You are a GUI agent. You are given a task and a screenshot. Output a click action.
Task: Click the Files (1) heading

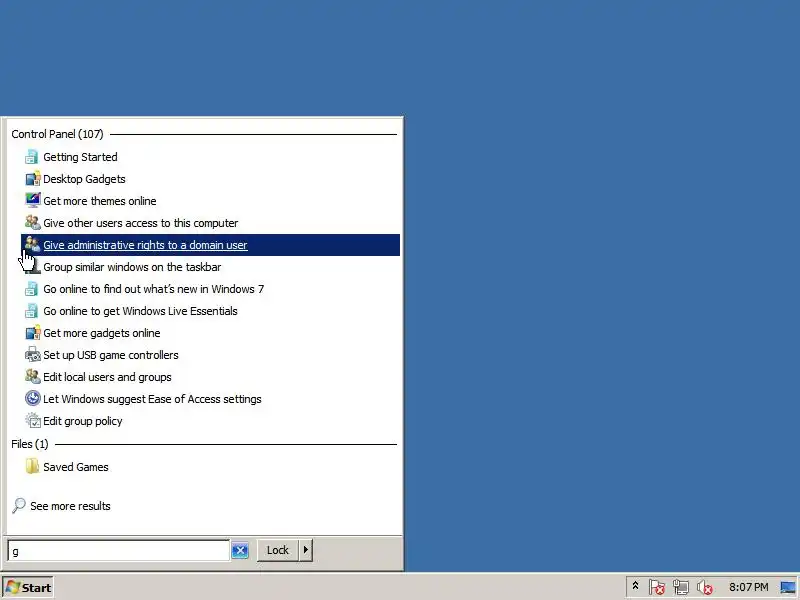[30, 444]
